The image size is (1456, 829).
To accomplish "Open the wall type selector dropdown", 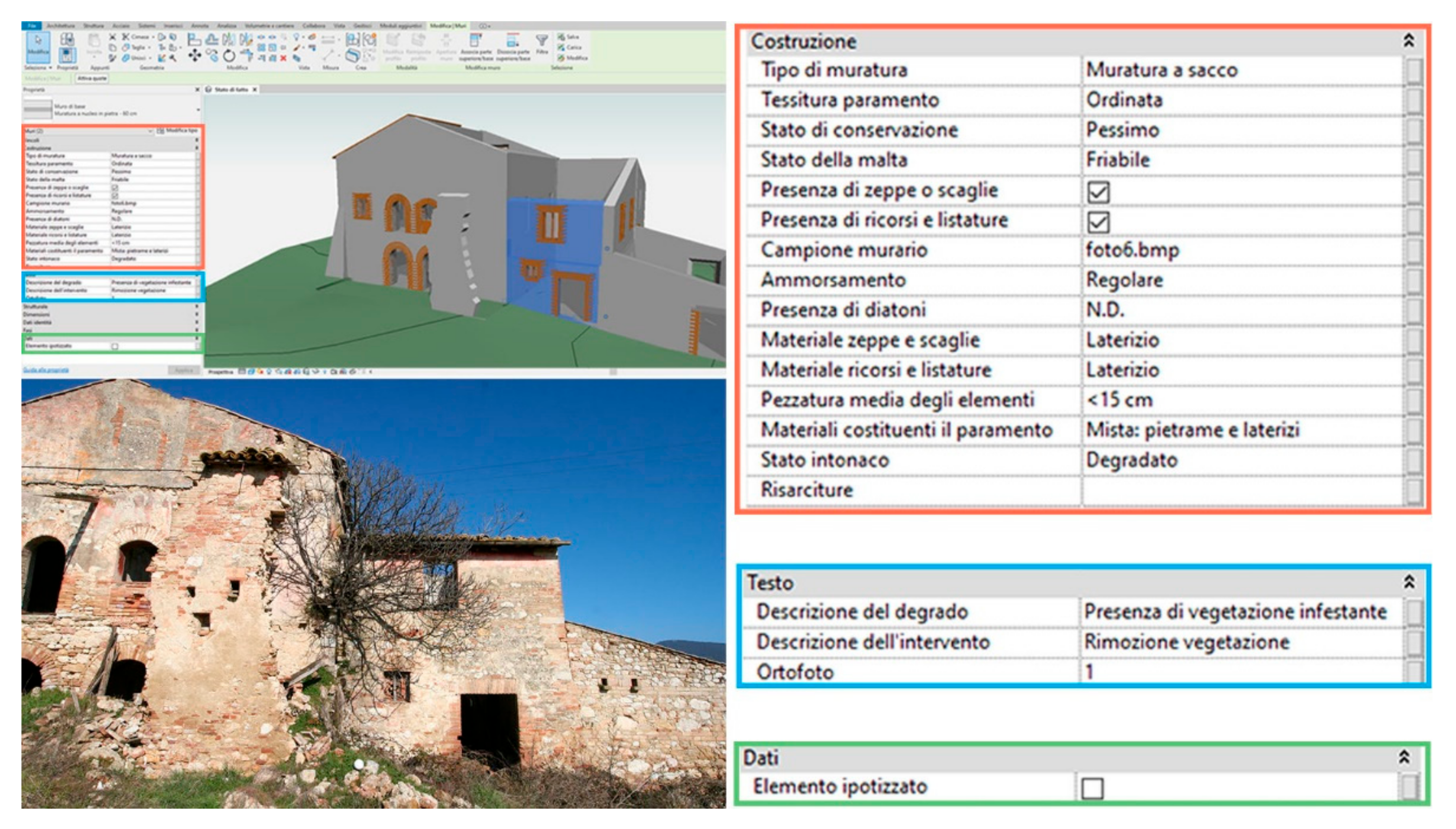I will coord(198,109).
